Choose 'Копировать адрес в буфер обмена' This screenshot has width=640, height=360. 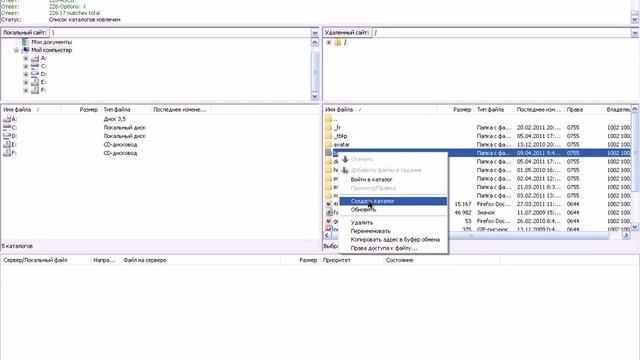[x=393, y=240]
